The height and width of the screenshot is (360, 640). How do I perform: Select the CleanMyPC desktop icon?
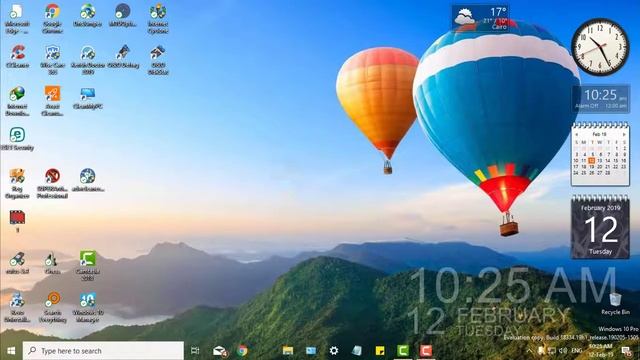pos(87,98)
